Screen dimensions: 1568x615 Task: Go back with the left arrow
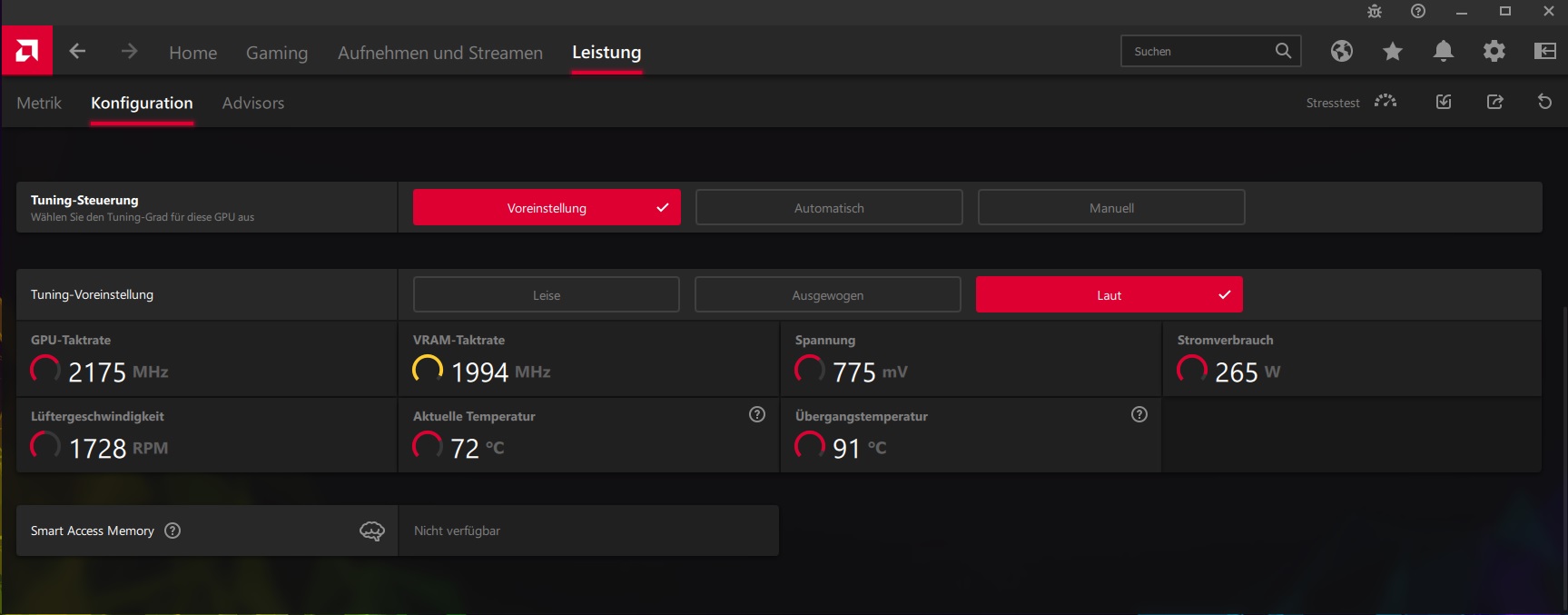tap(78, 52)
